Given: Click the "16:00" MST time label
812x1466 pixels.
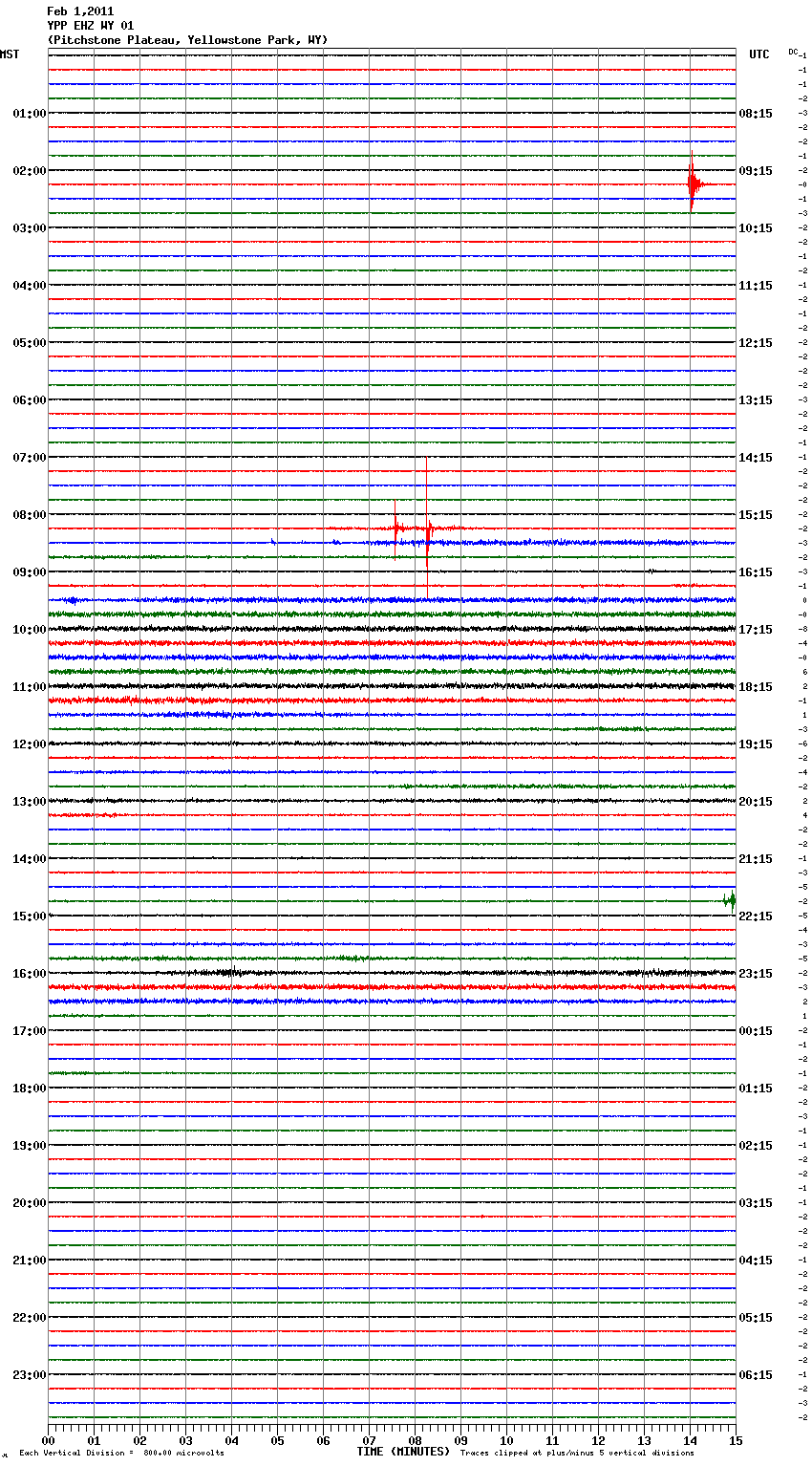Looking at the screenshot, I should [x=29, y=974].
